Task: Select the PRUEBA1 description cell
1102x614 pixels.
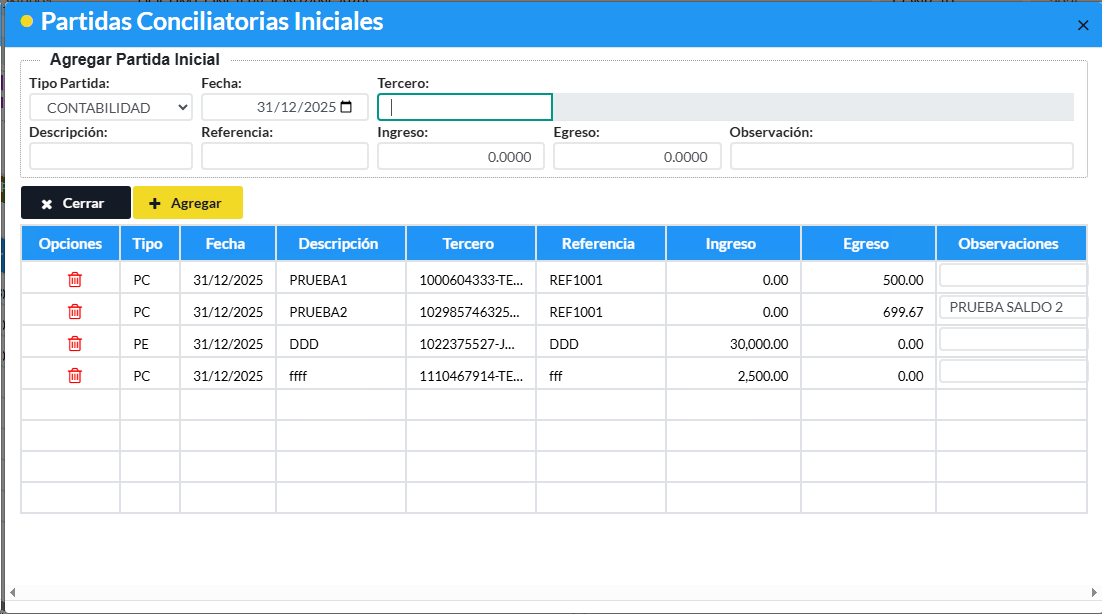Action: (x=341, y=280)
